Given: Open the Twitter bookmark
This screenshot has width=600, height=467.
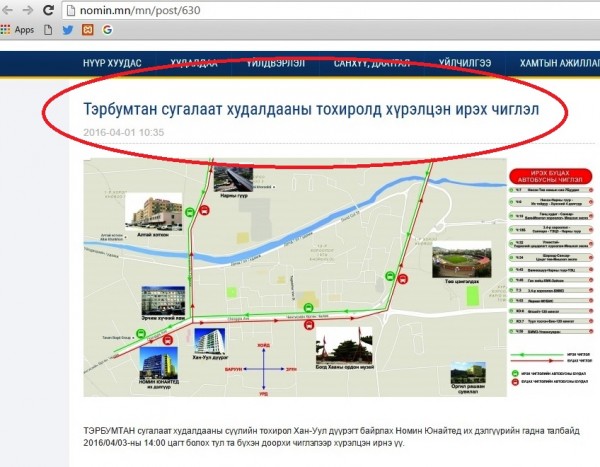Looking at the screenshot, I should tap(68, 30).
